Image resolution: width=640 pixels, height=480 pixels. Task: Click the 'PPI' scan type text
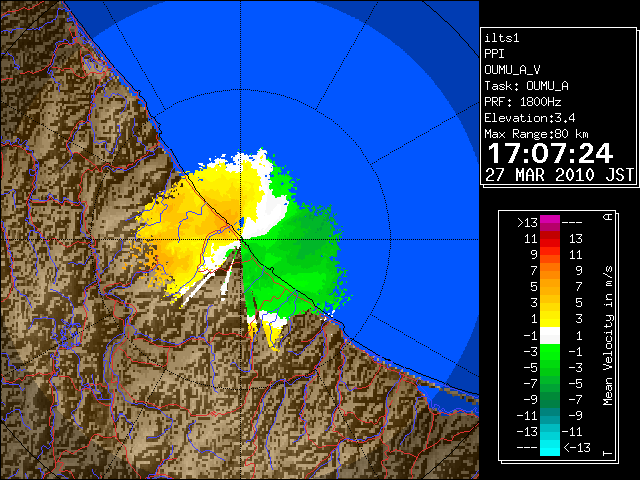494,54
